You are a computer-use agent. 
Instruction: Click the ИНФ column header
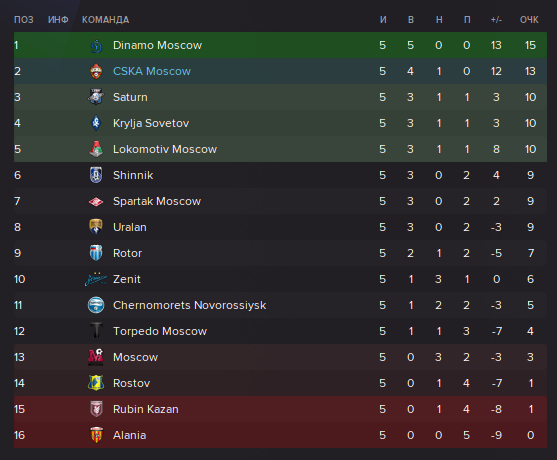click(x=58, y=20)
